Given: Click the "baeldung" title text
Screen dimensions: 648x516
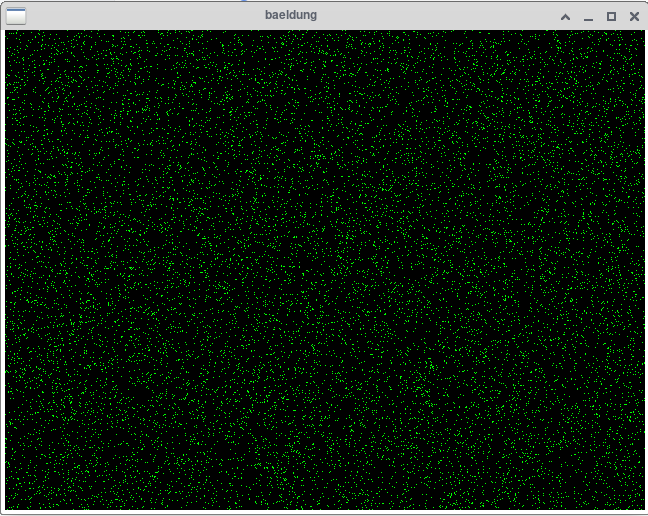Looking at the screenshot, I should click(x=291, y=15).
